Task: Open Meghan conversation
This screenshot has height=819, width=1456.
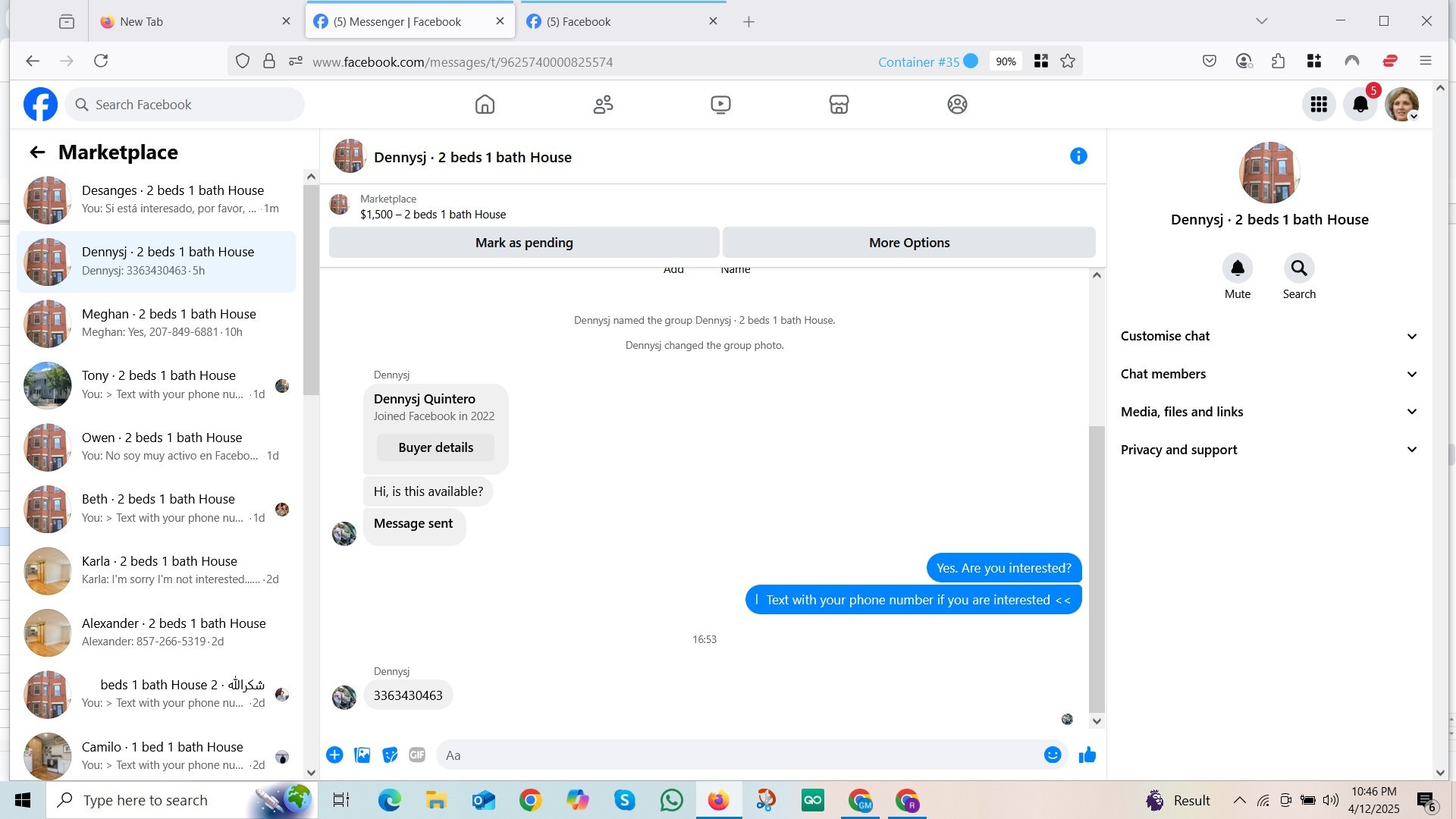Action: [x=156, y=323]
